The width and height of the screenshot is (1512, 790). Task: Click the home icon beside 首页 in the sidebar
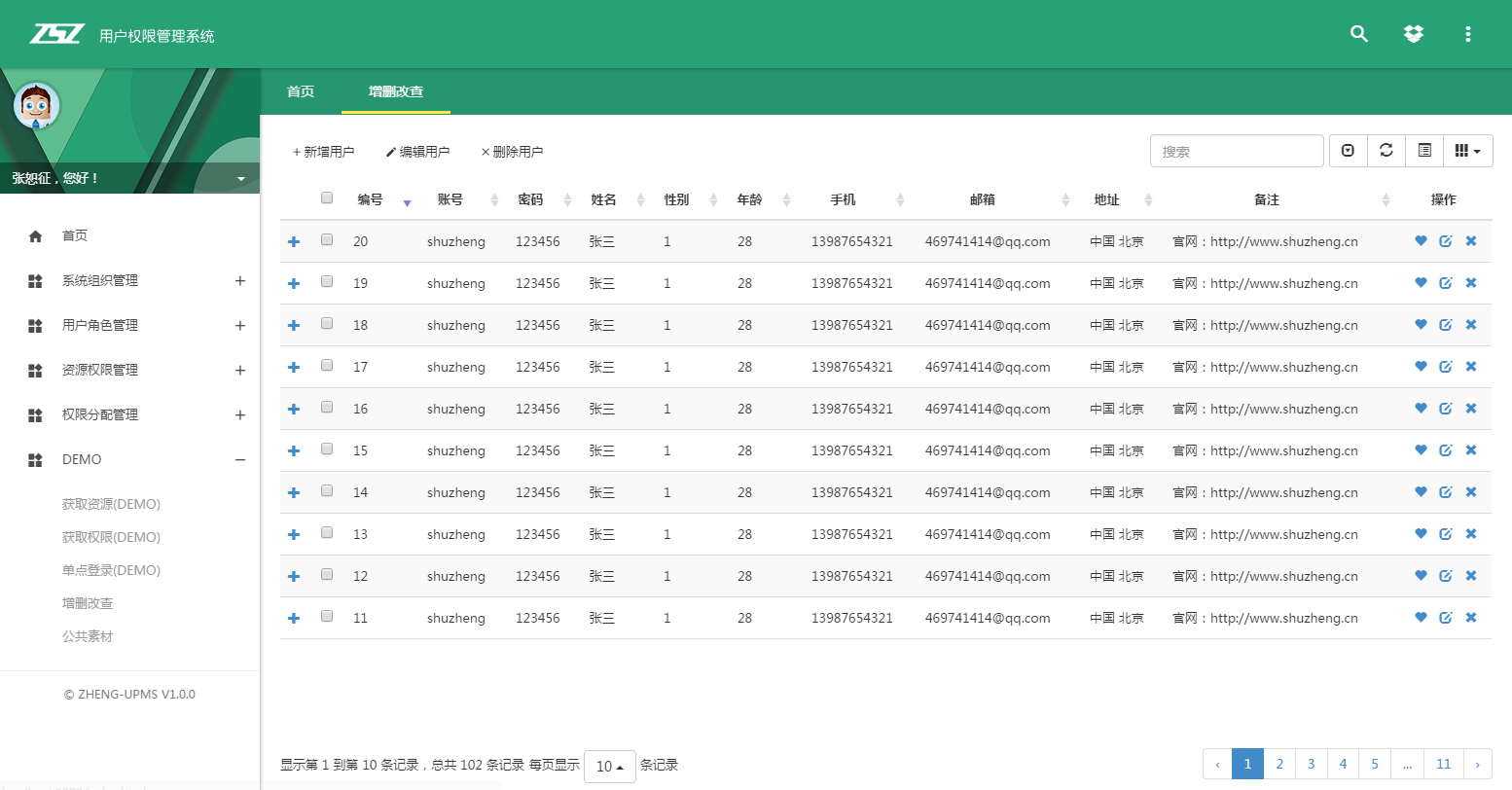[x=36, y=235]
